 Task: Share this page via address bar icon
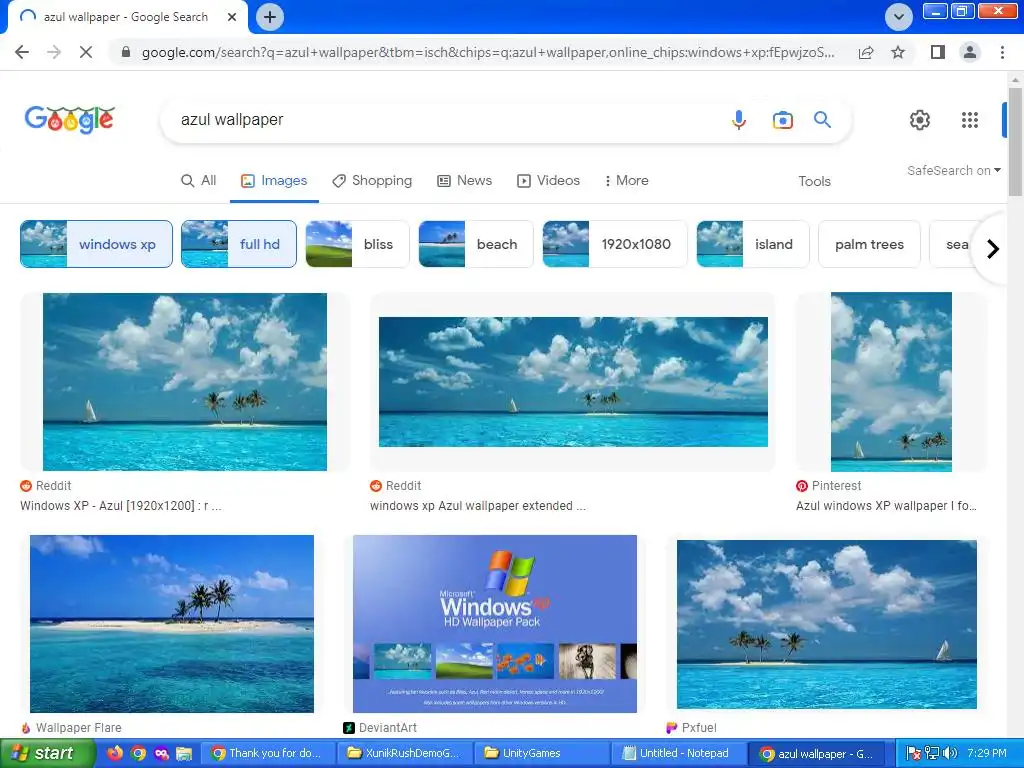[866, 52]
